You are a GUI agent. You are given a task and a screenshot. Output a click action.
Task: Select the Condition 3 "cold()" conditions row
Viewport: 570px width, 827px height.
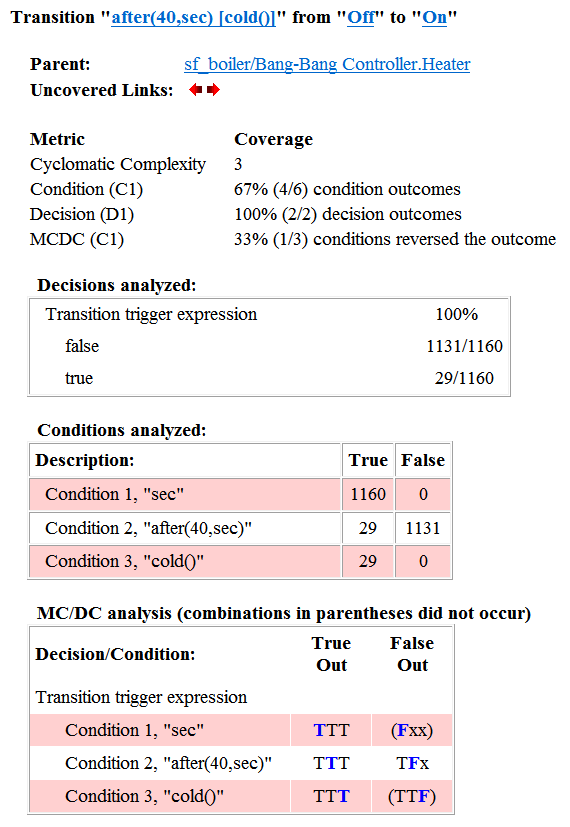point(240,561)
